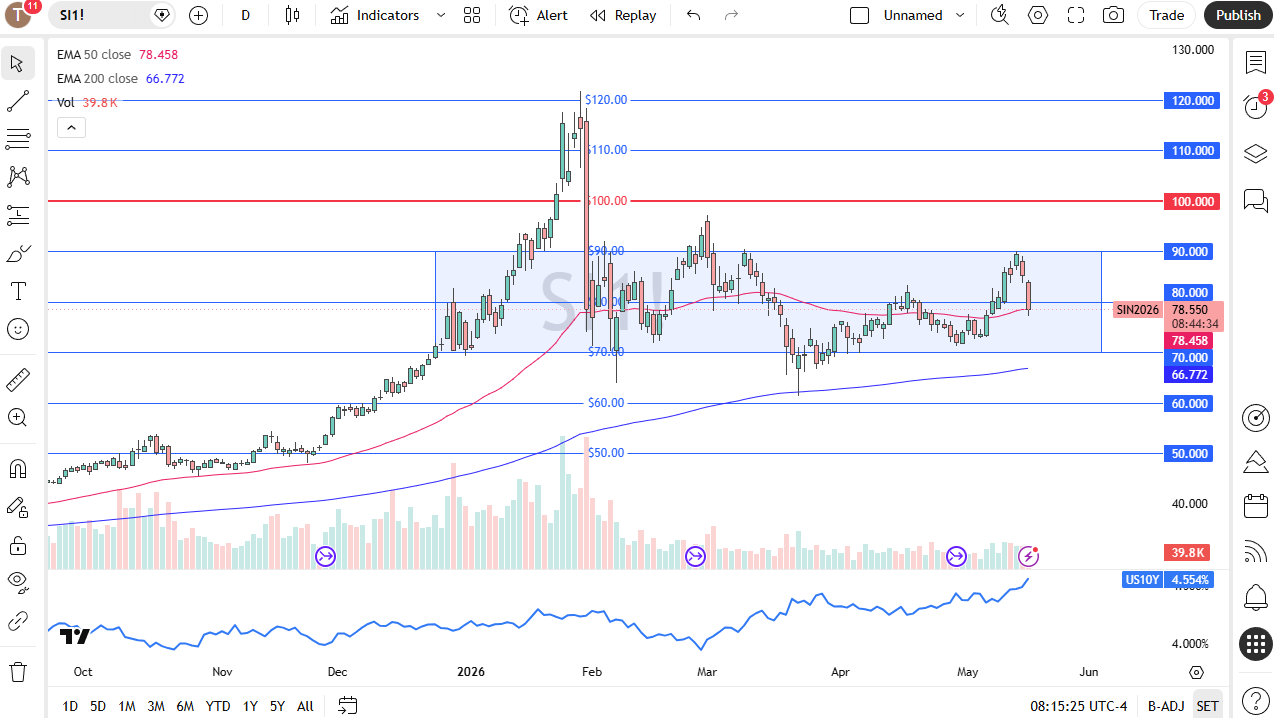Change the D timeframe interval

tap(246, 15)
